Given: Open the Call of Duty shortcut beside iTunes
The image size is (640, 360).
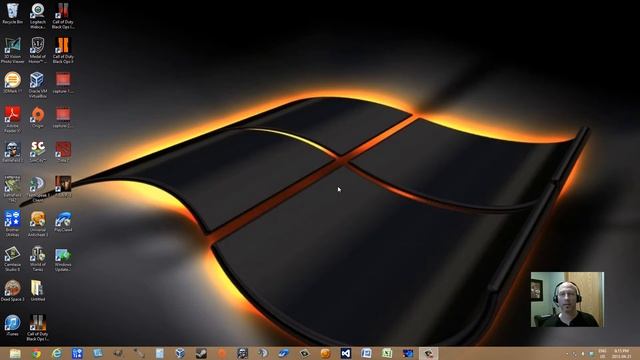Looking at the screenshot, I should pyautogui.click(x=38, y=328).
